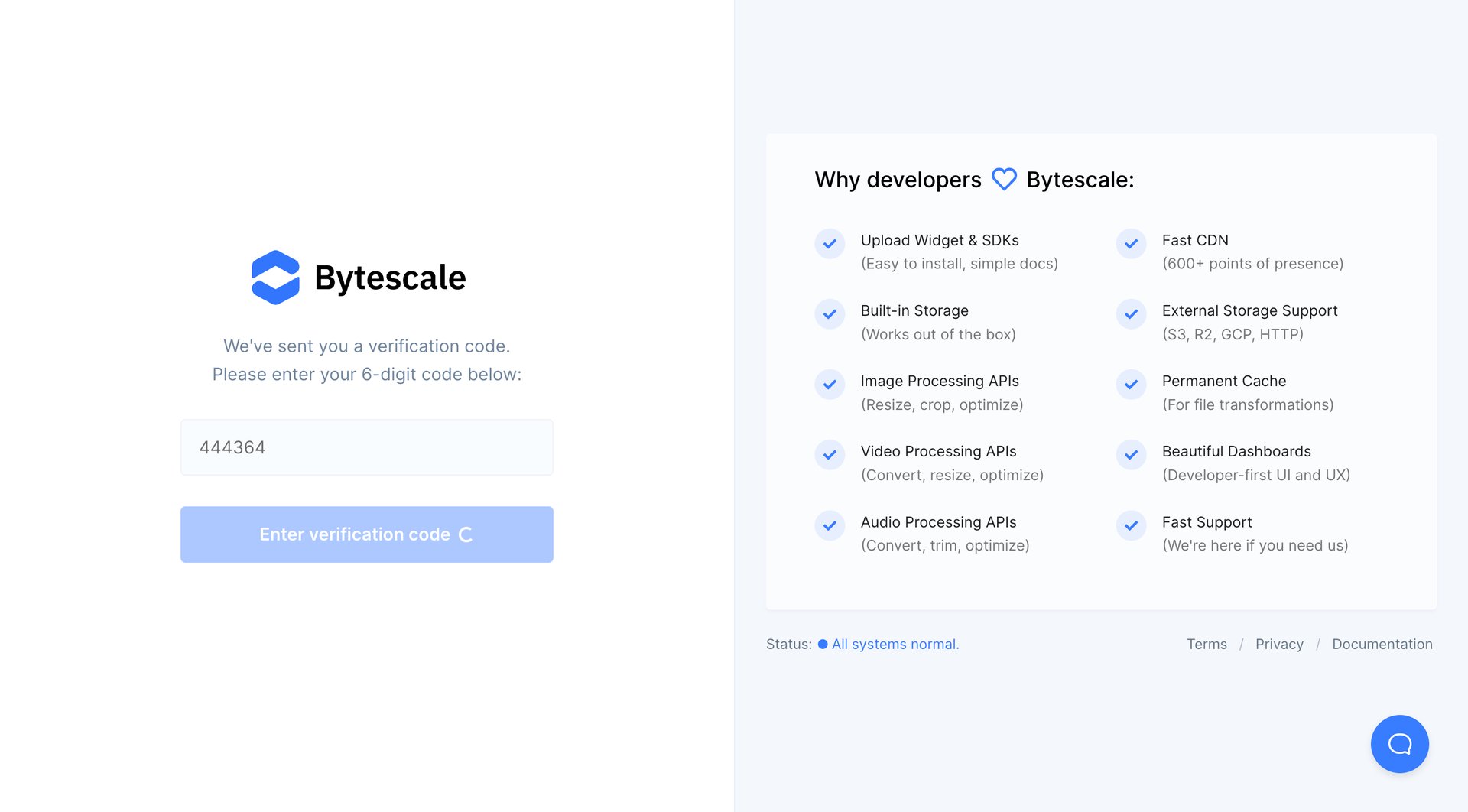Open the chat support bubble

point(1399,743)
